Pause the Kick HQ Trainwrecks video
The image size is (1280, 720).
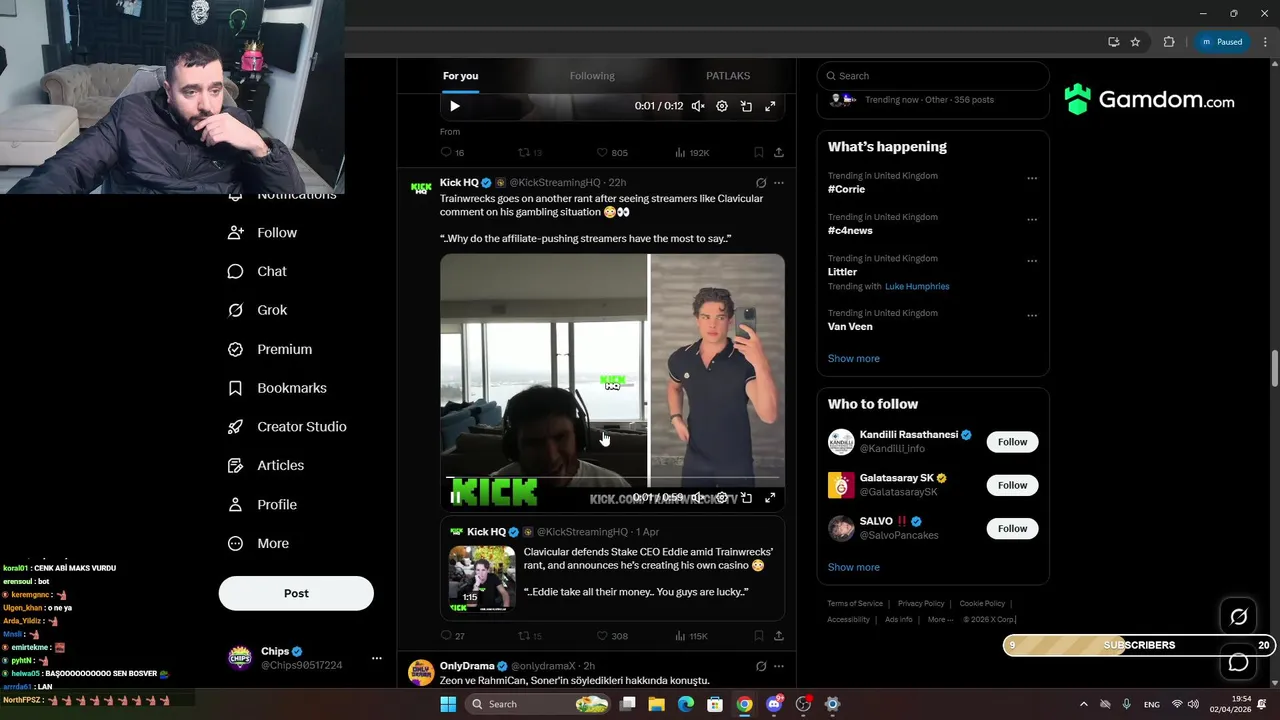coord(455,497)
